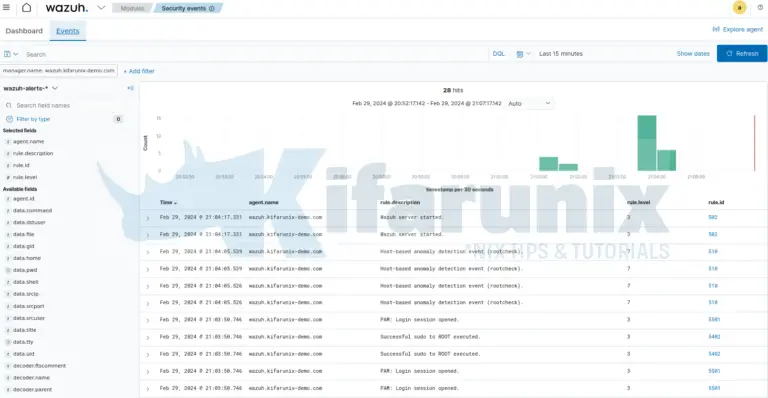Select the data.file available field

[x=24, y=234]
